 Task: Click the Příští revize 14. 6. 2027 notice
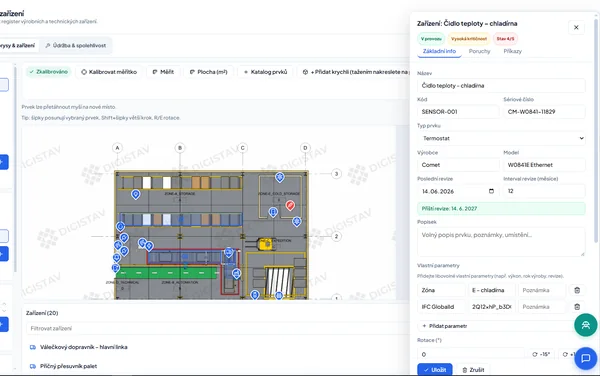coord(501,208)
